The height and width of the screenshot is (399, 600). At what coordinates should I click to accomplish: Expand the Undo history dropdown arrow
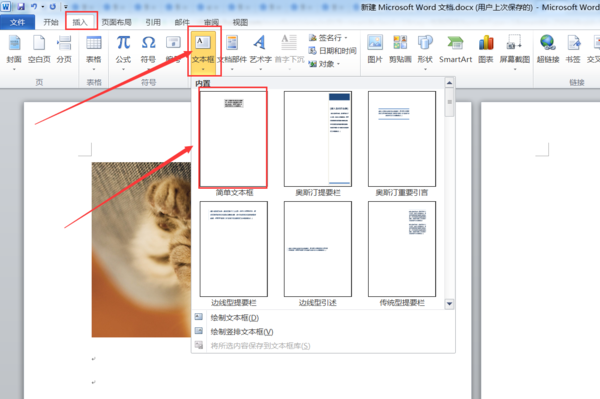(43, 7)
